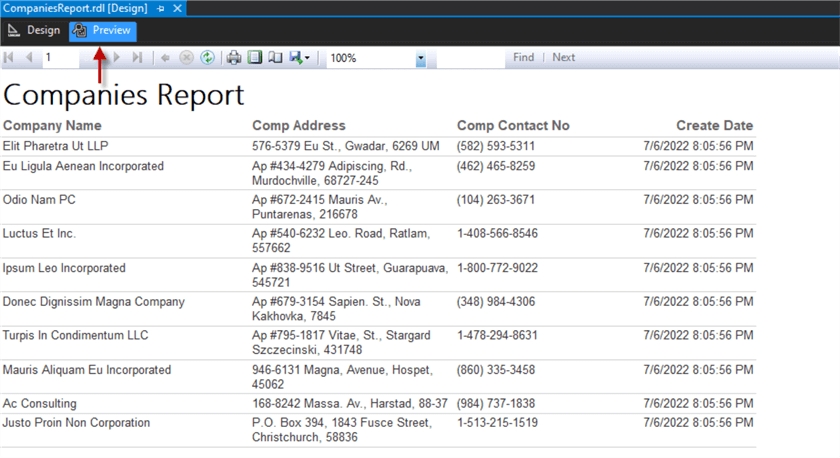Screen dimensions: 840x458
Task: Click the Create Date column header
Action: pos(715,125)
